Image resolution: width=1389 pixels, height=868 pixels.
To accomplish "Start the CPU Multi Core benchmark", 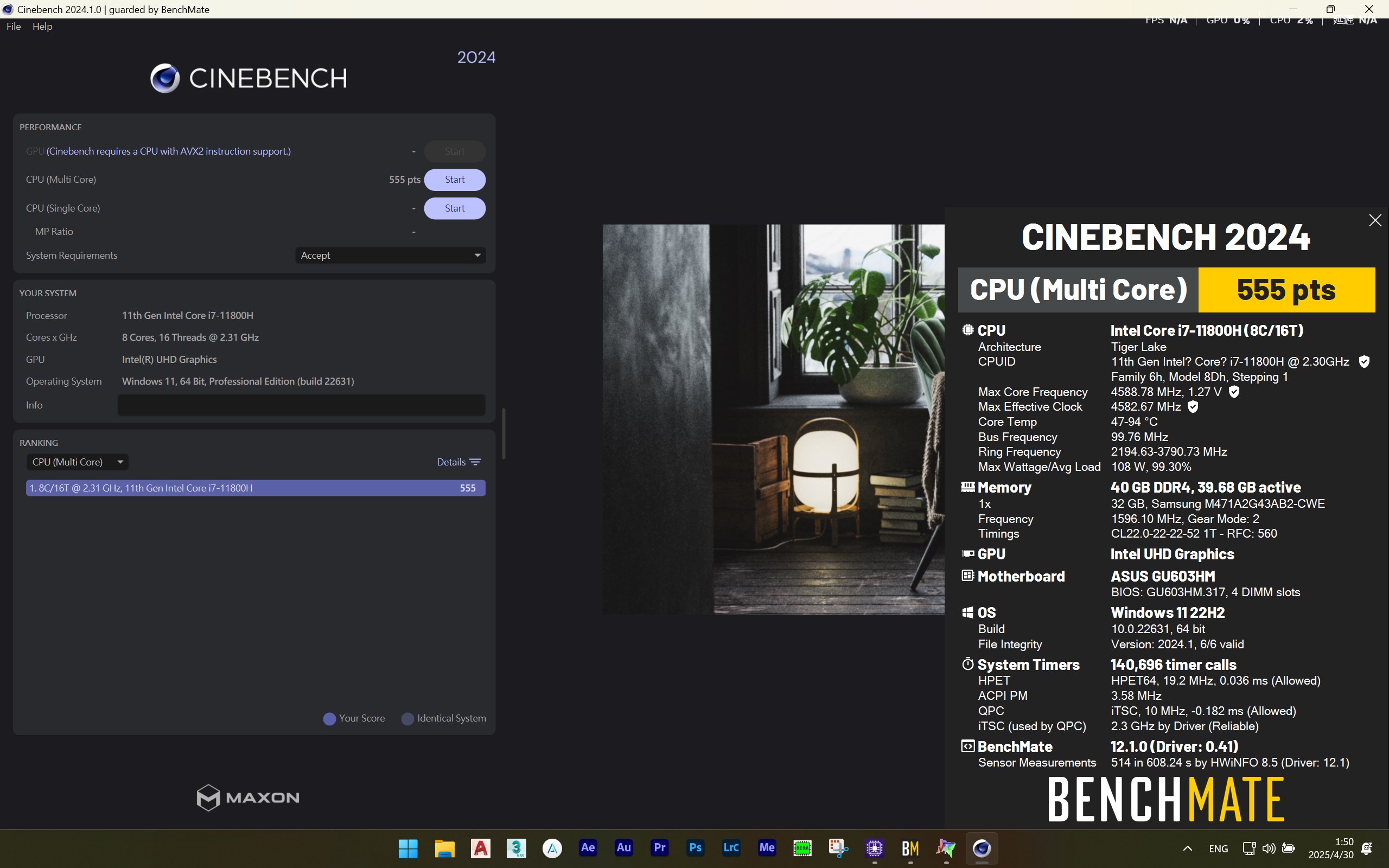I will (x=455, y=180).
